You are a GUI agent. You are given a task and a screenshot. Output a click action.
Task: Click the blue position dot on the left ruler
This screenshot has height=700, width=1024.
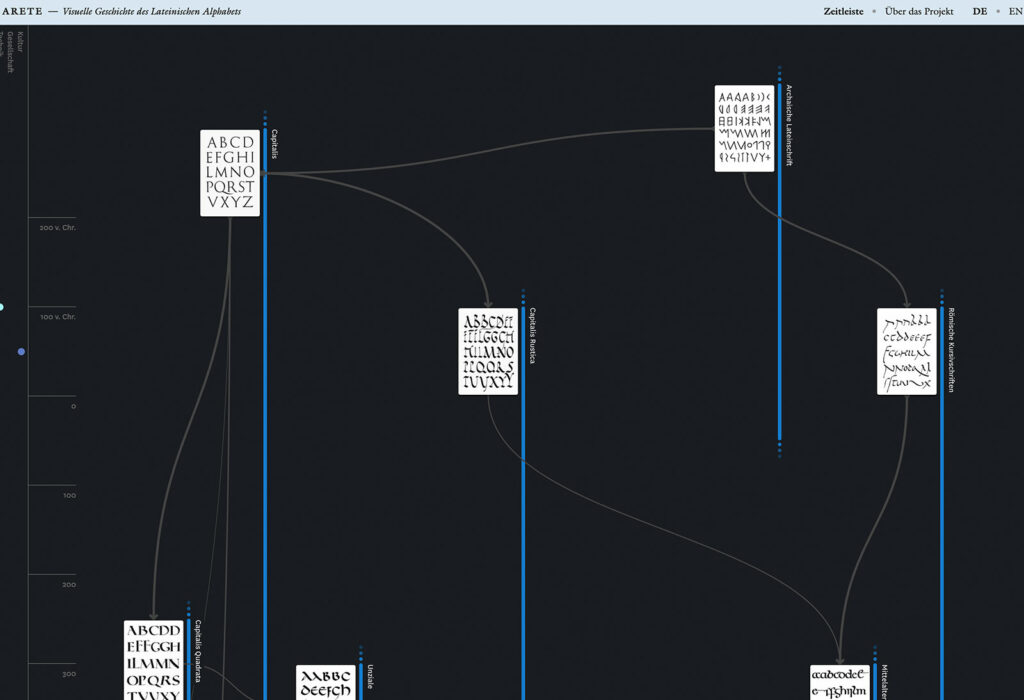tap(20, 351)
